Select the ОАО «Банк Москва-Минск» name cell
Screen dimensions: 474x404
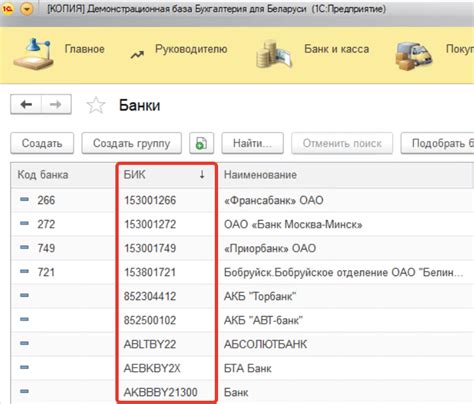point(293,224)
